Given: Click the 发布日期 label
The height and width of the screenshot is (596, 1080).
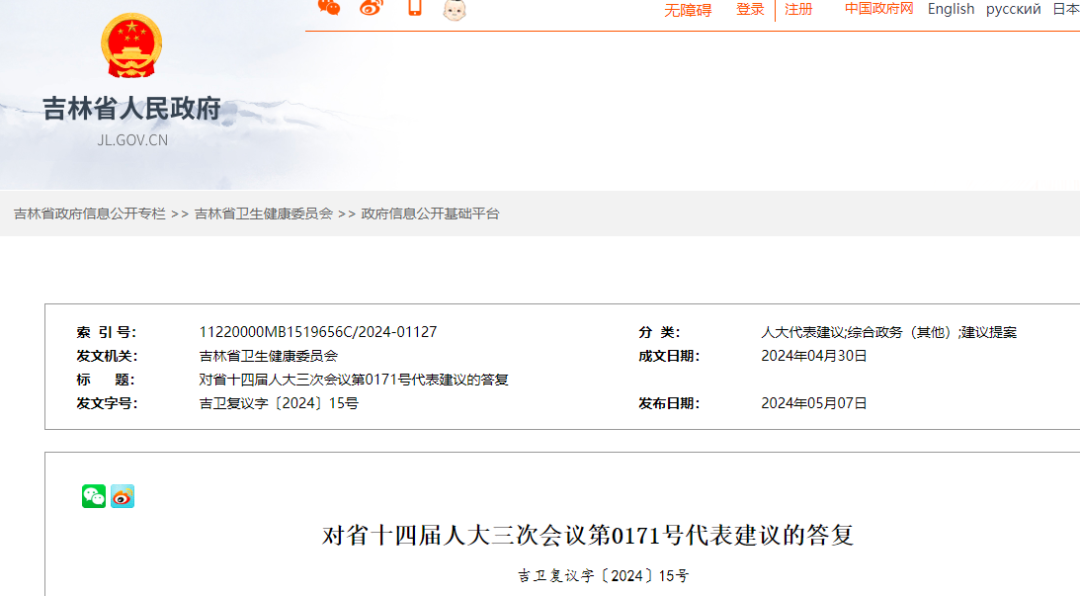Looking at the screenshot, I should coord(669,403).
